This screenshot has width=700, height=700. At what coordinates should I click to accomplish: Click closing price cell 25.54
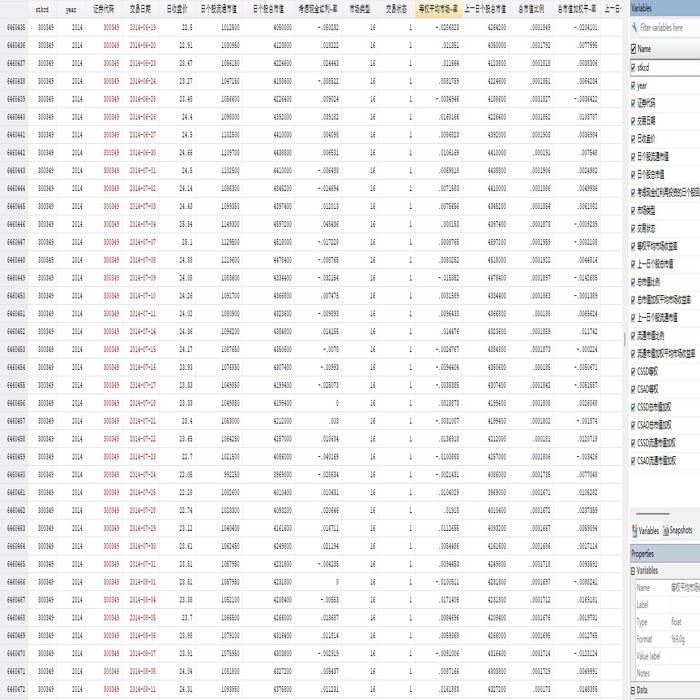[186, 224]
